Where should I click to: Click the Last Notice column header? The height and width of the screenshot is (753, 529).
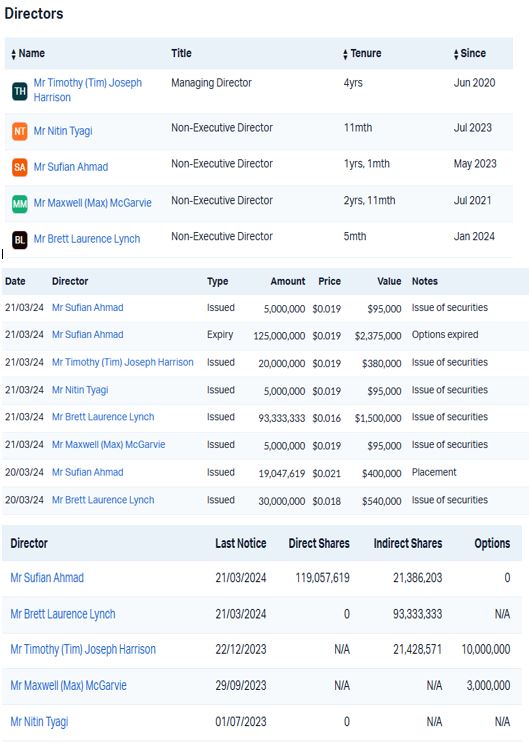tap(240, 544)
